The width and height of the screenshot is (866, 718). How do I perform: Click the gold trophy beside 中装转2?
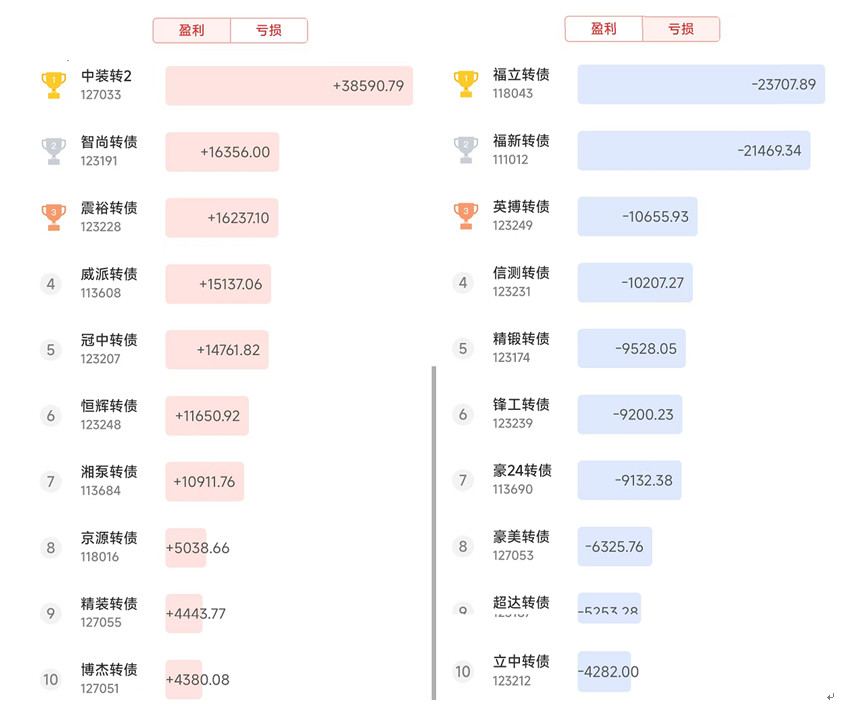[53, 84]
